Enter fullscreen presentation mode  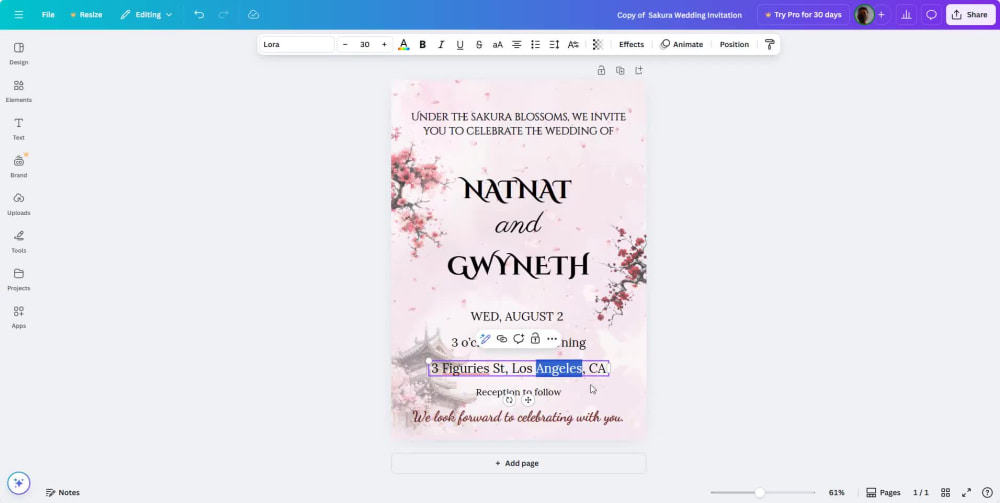pos(967,492)
